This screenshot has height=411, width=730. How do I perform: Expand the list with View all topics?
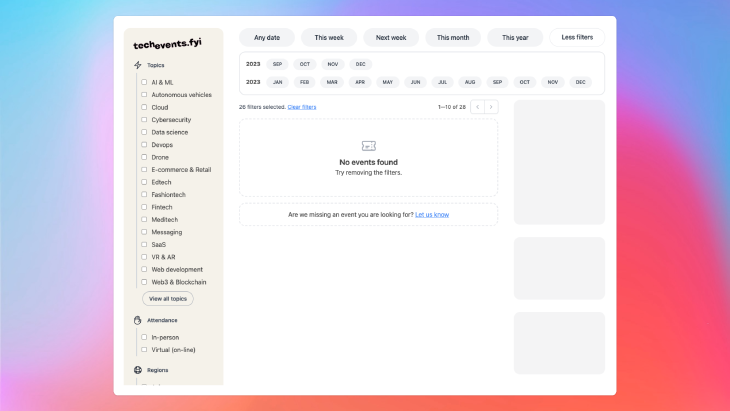click(x=168, y=298)
